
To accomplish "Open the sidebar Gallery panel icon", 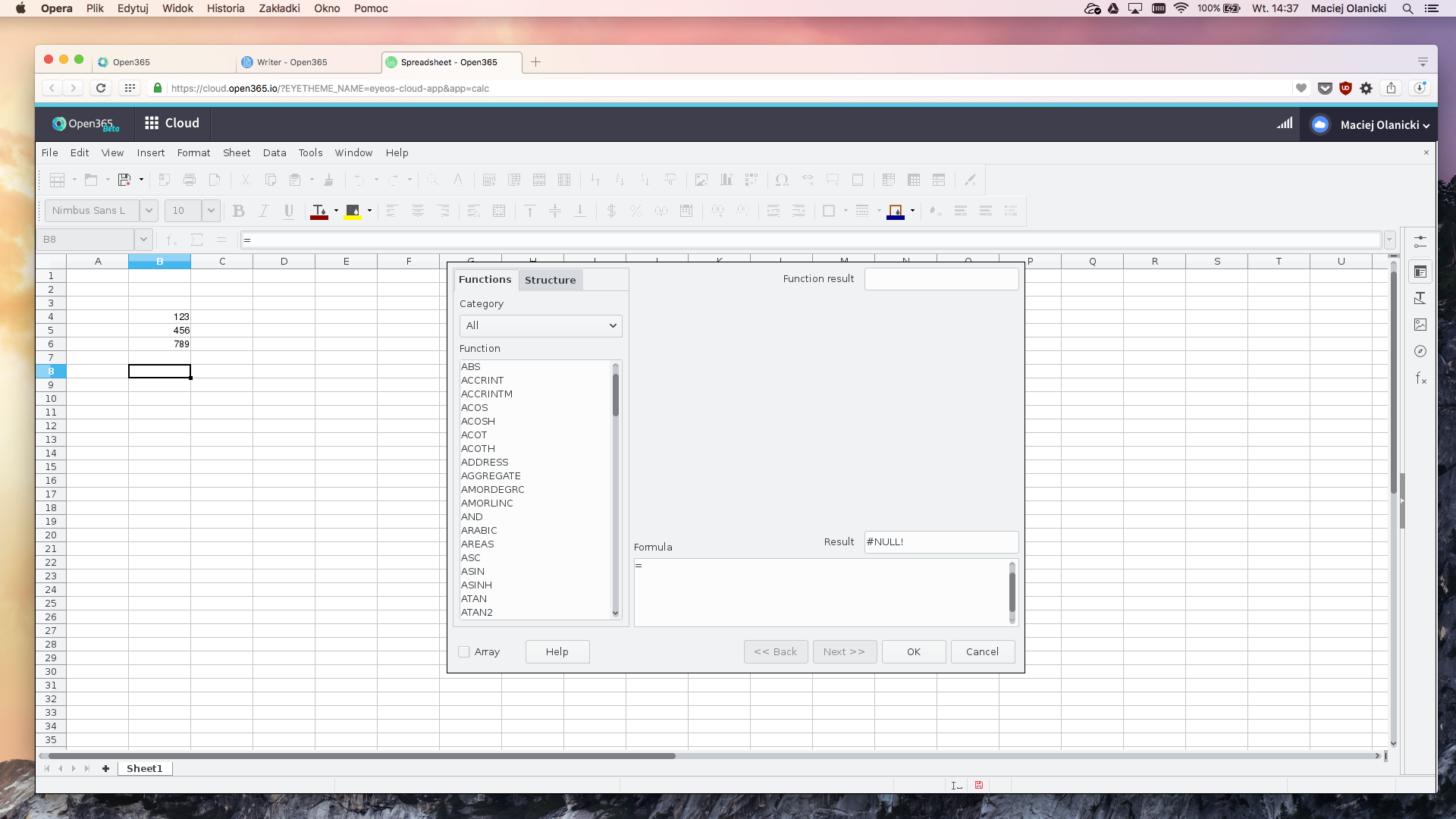I will pyautogui.click(x=1420, y=325).
